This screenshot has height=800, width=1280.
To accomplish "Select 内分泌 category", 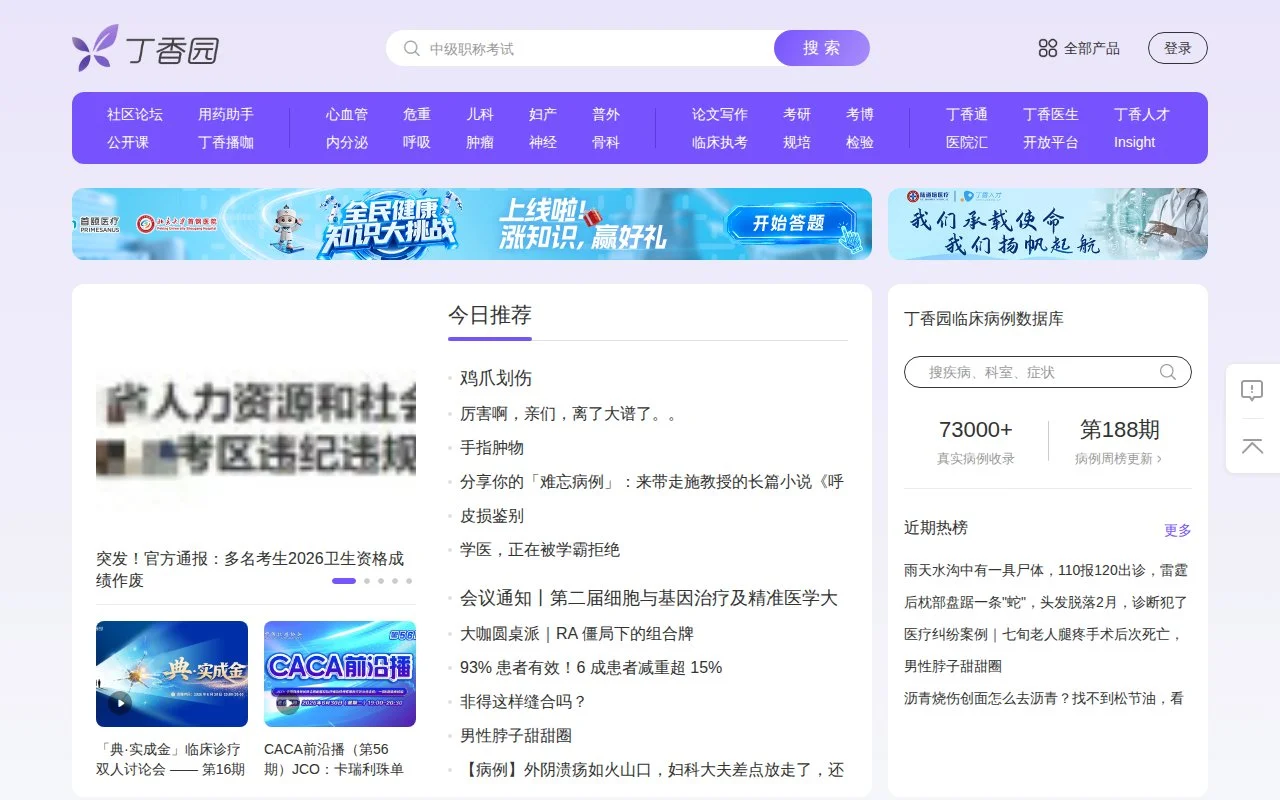I will (347, 142).
